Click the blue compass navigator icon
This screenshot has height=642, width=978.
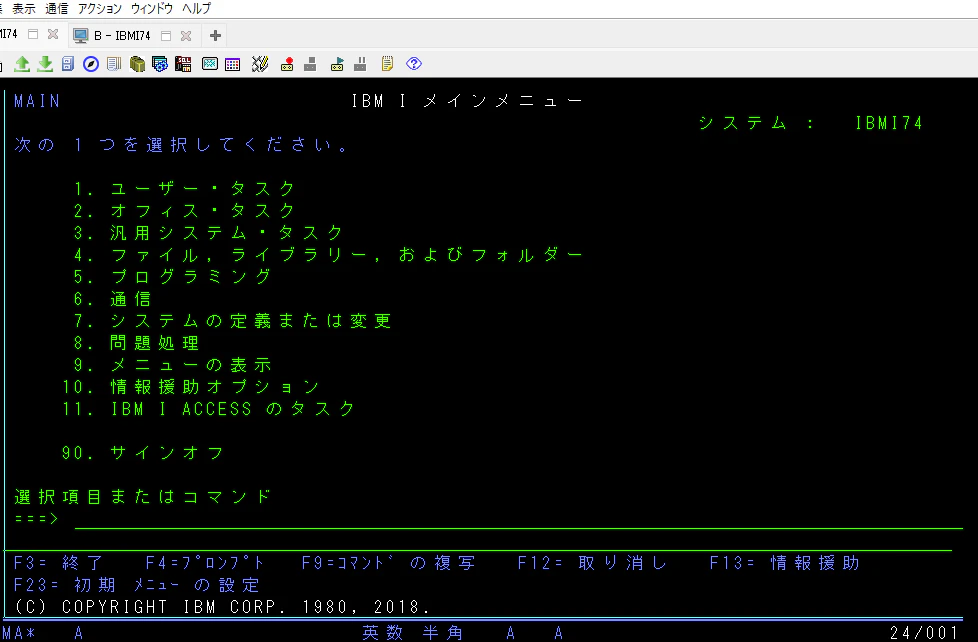pyautogui.click(x=91, y=64)
